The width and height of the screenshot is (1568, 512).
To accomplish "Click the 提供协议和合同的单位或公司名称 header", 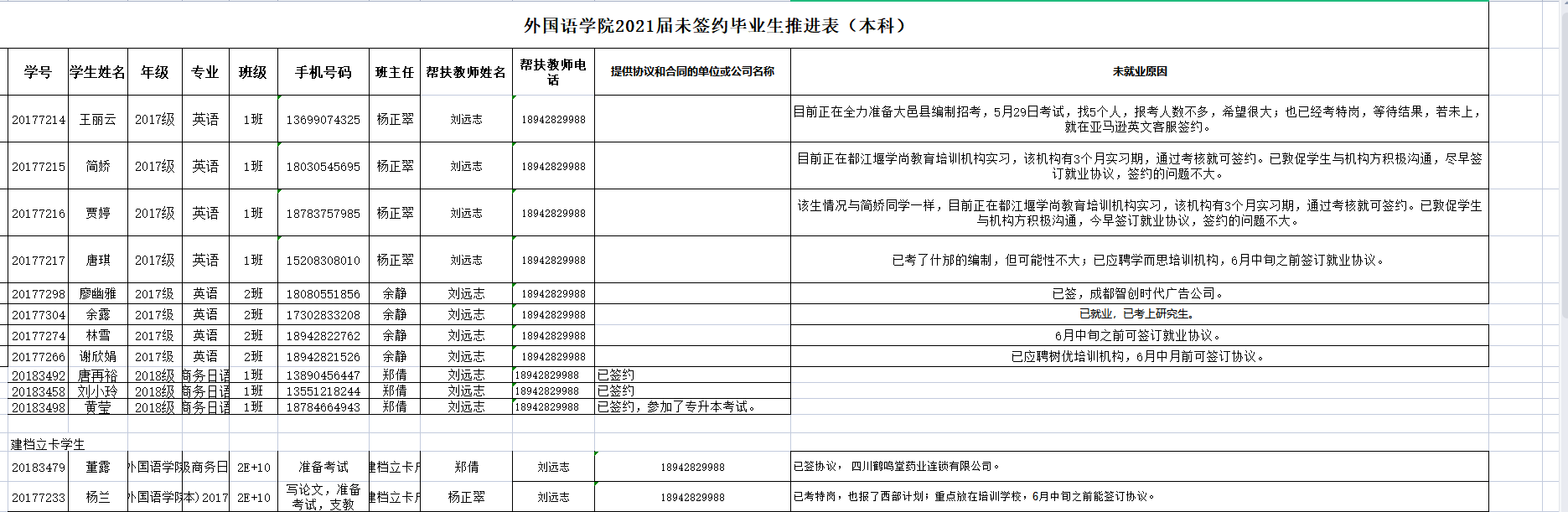I will click(x=692, y=72).
